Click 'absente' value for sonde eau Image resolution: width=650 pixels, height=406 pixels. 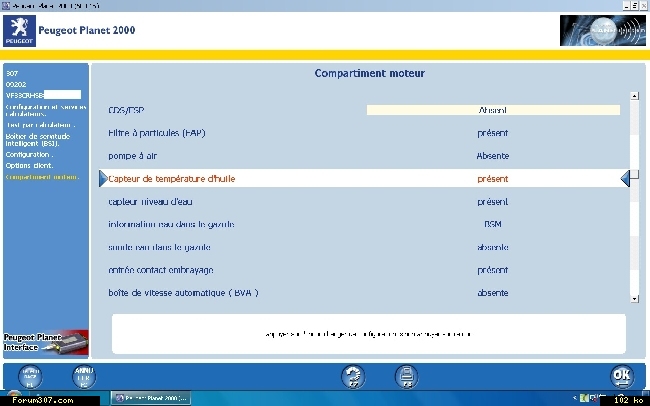pos(492,247)
